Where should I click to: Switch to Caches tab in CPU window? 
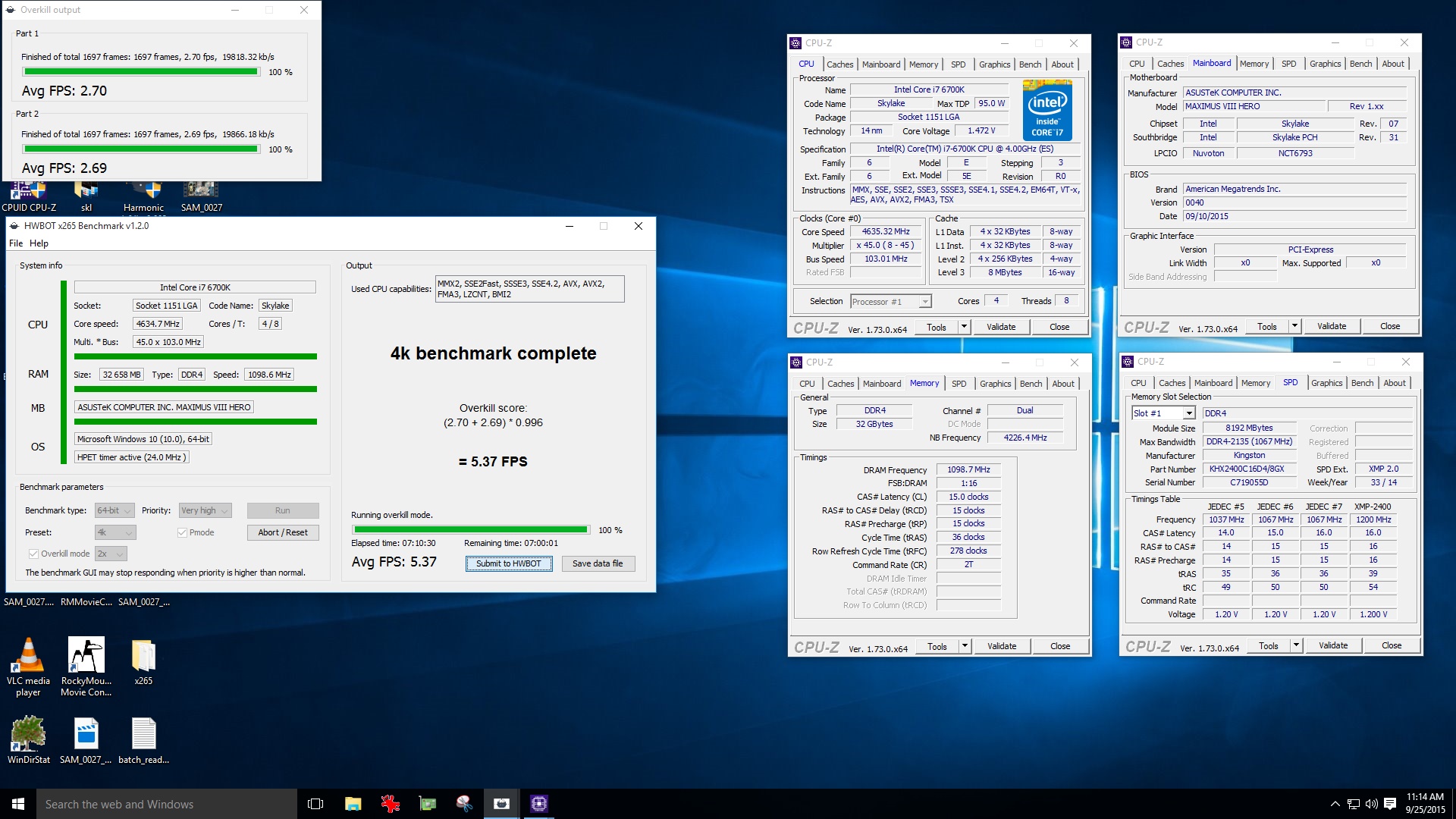(x=839, y=64)
